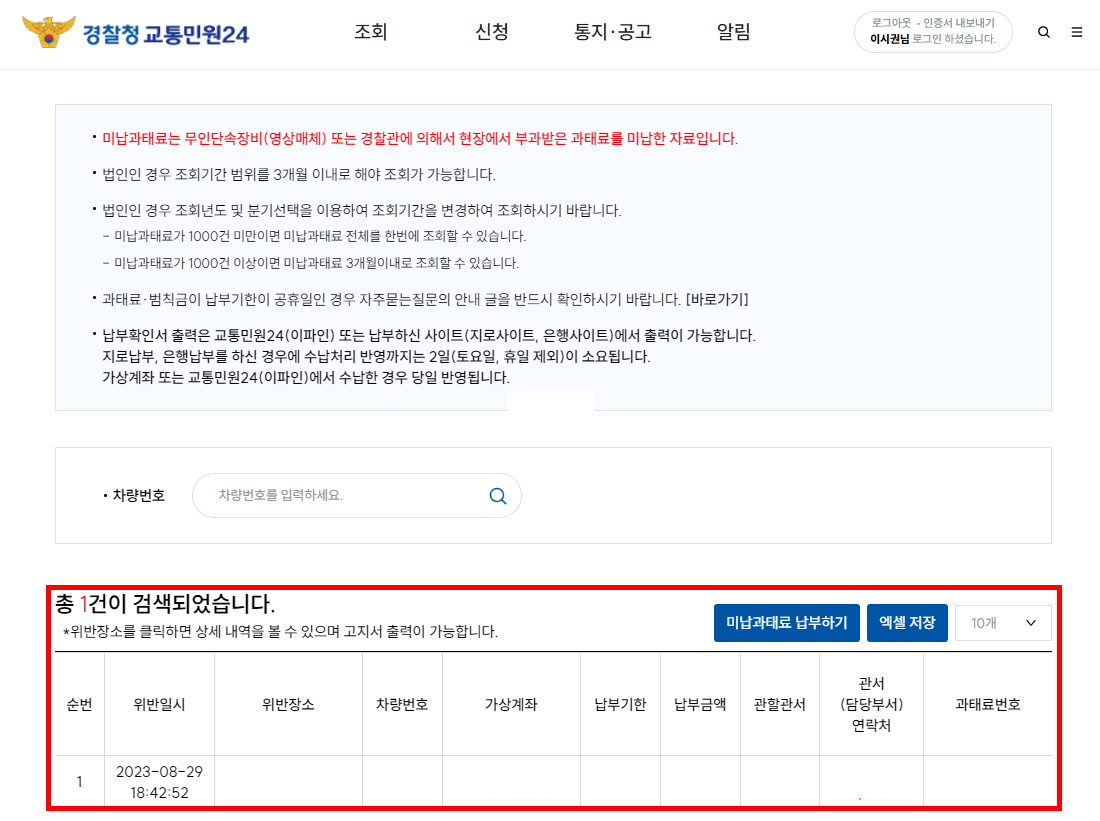
Task: Click the 과태료번호 column header
Action: point(988,705)
